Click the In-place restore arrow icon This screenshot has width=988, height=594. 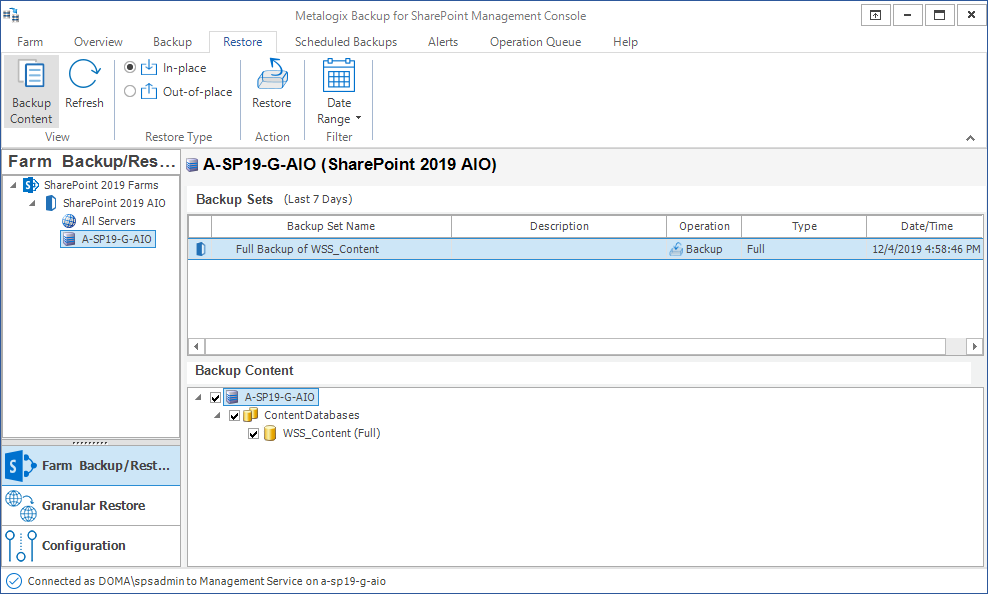(x=149, y=67)
